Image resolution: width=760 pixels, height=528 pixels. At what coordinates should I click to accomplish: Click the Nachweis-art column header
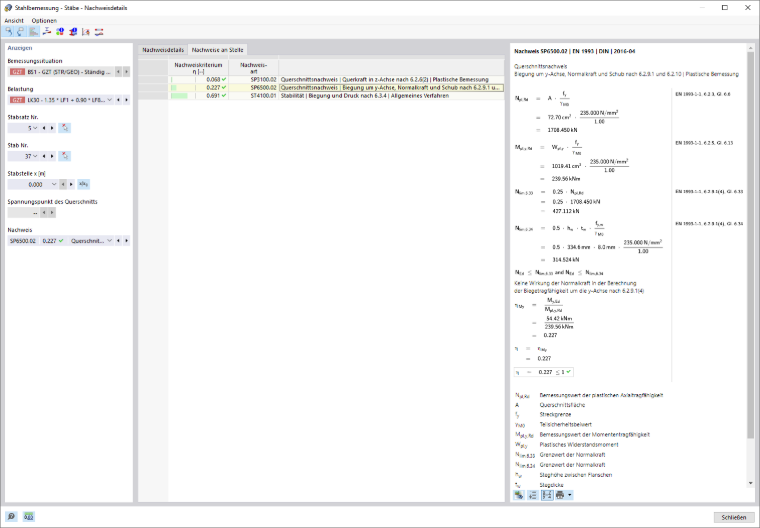[x=253, y=68]
